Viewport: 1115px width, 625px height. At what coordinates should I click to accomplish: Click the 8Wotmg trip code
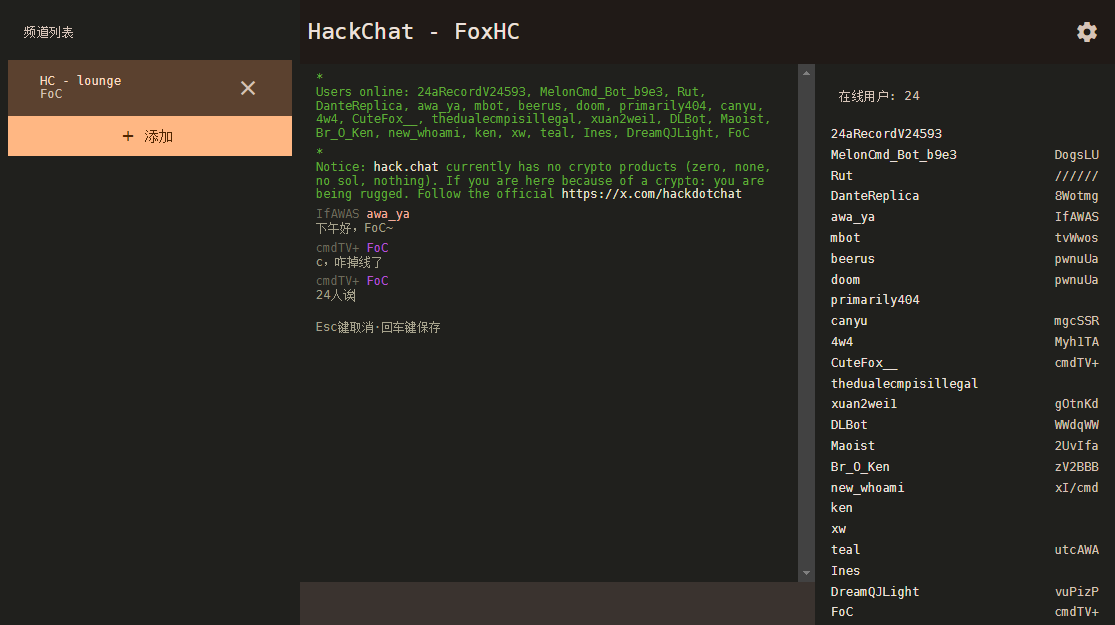coord(1077,196)
